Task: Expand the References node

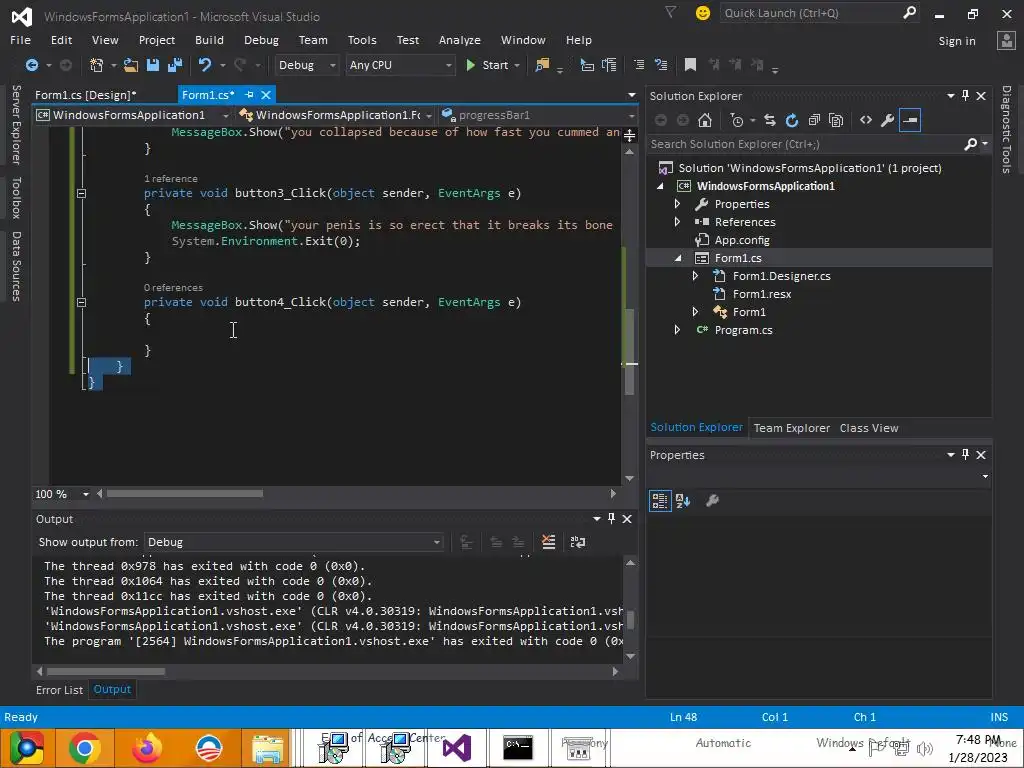Action: [x=677, y=222]
